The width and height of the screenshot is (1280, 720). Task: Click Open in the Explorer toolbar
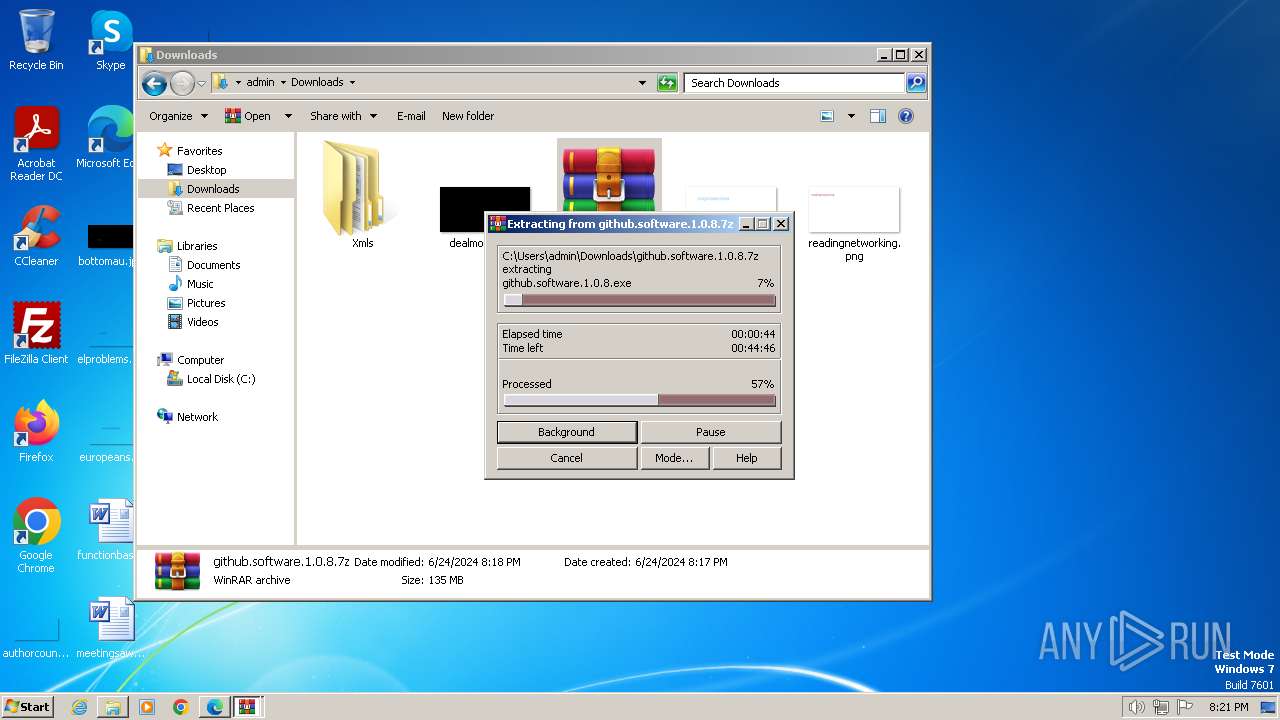(248, 116)
